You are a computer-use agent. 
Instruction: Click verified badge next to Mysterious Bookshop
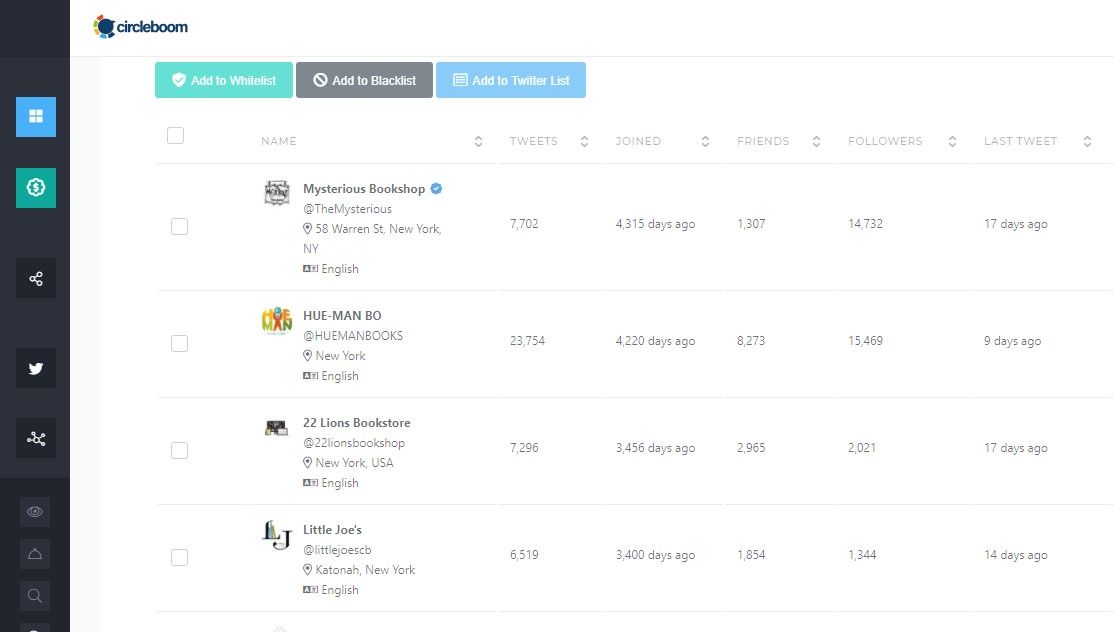click(436, 188)
